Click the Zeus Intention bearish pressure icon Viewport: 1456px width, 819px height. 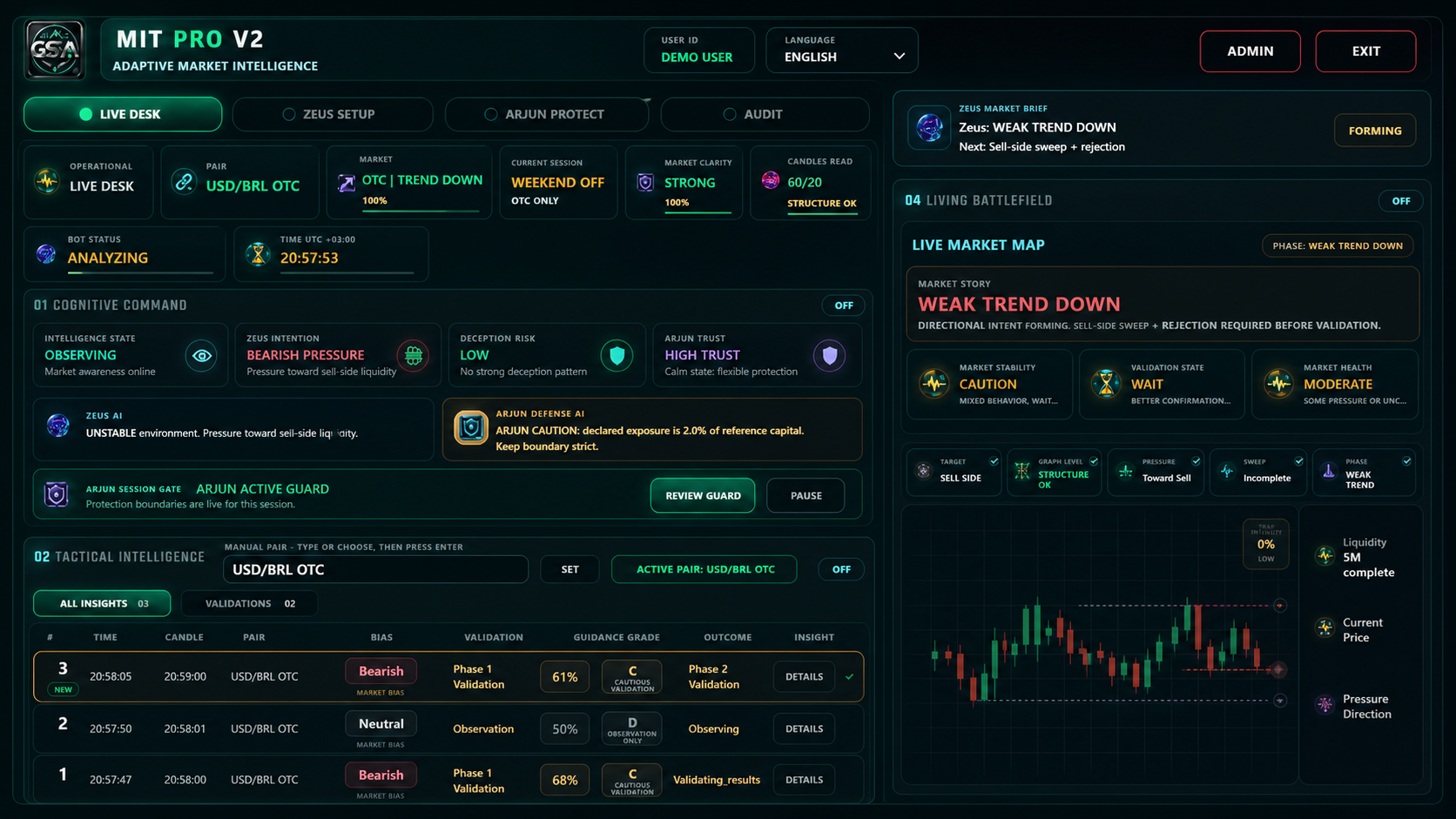414,355
